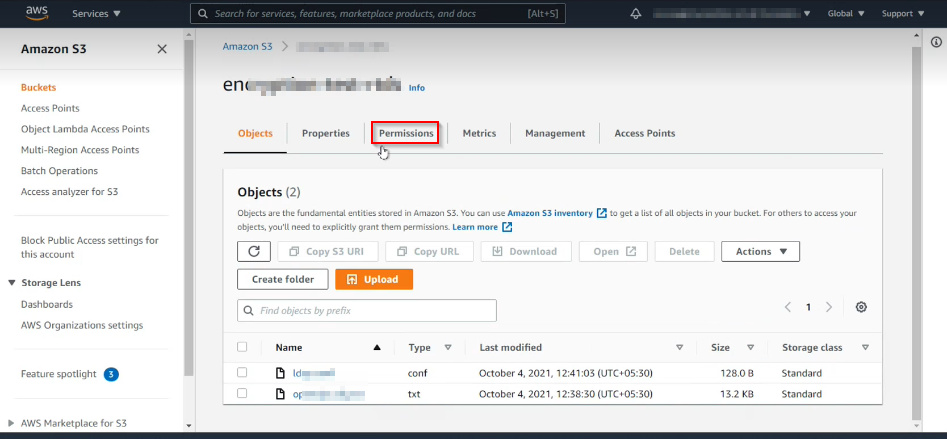Sort by Type column arrow
This screenshot has height=439, width=947.
[448, 347]
